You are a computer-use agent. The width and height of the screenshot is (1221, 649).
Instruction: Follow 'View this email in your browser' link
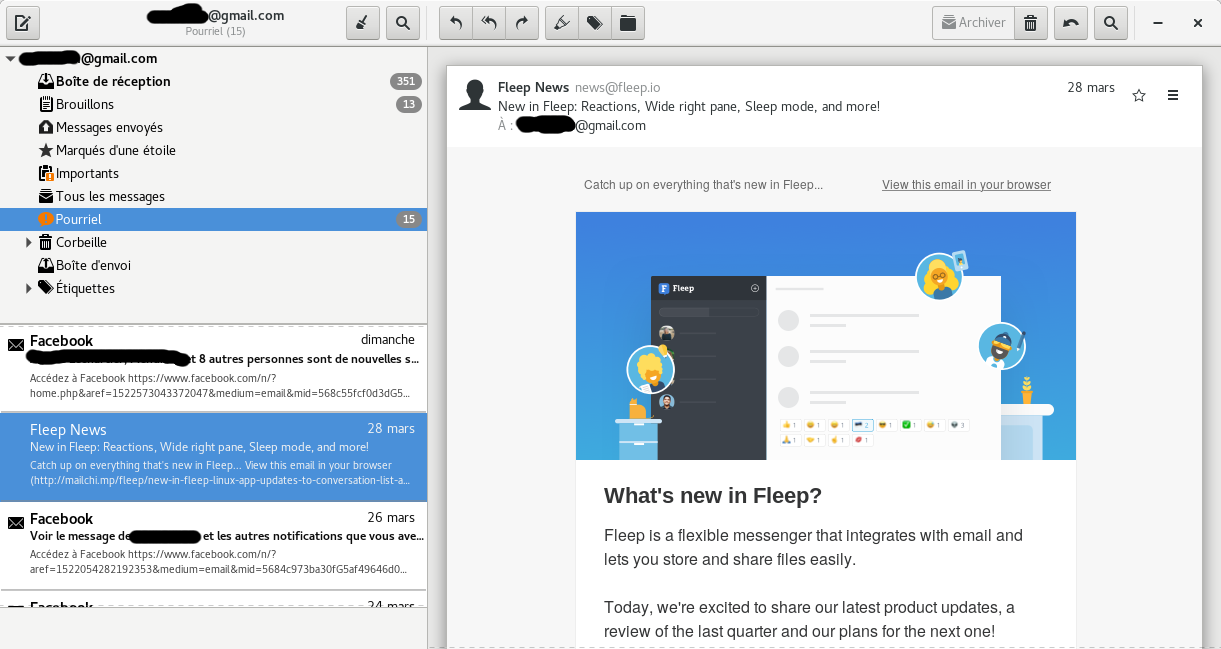pyautogui.click(x=966, y=185)
